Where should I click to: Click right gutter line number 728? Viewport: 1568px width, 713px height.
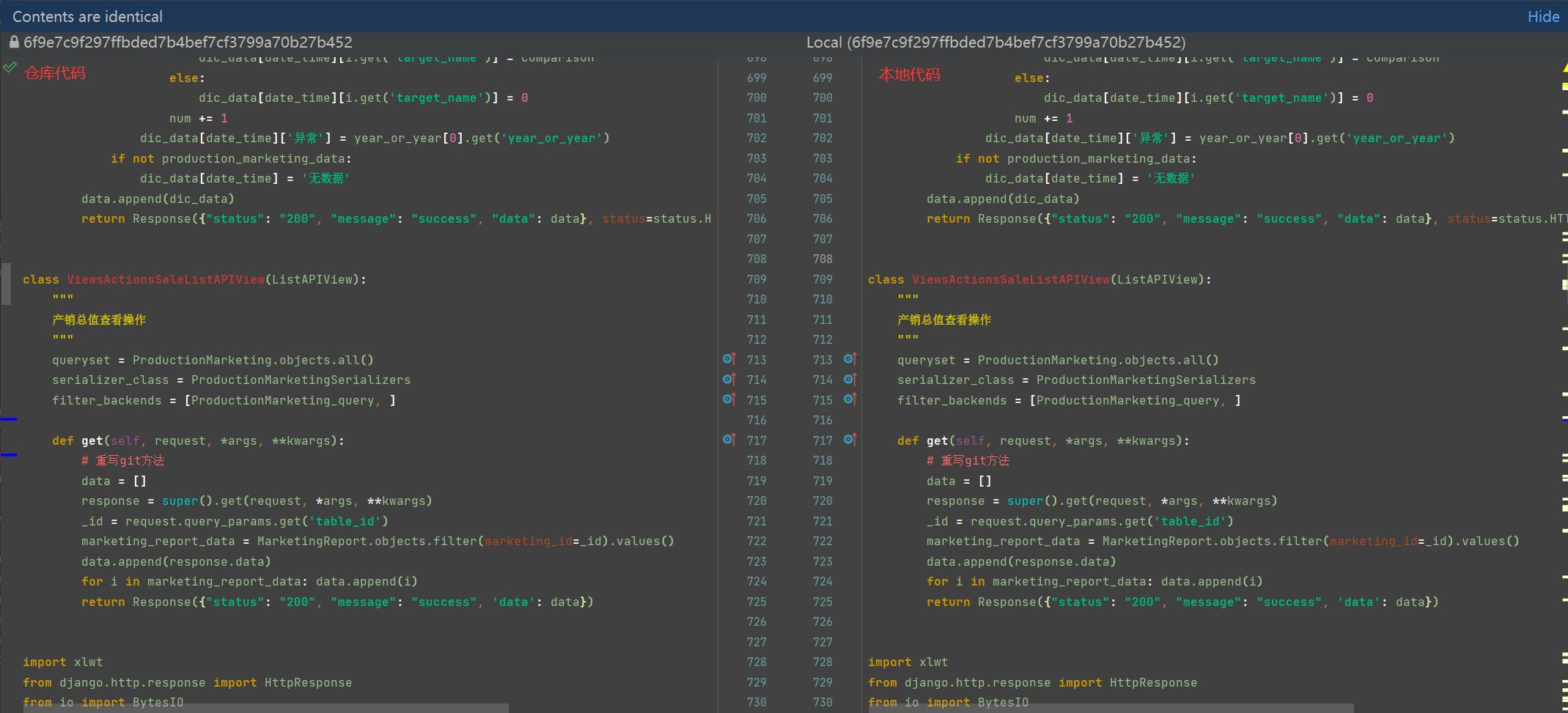(822, 662)
